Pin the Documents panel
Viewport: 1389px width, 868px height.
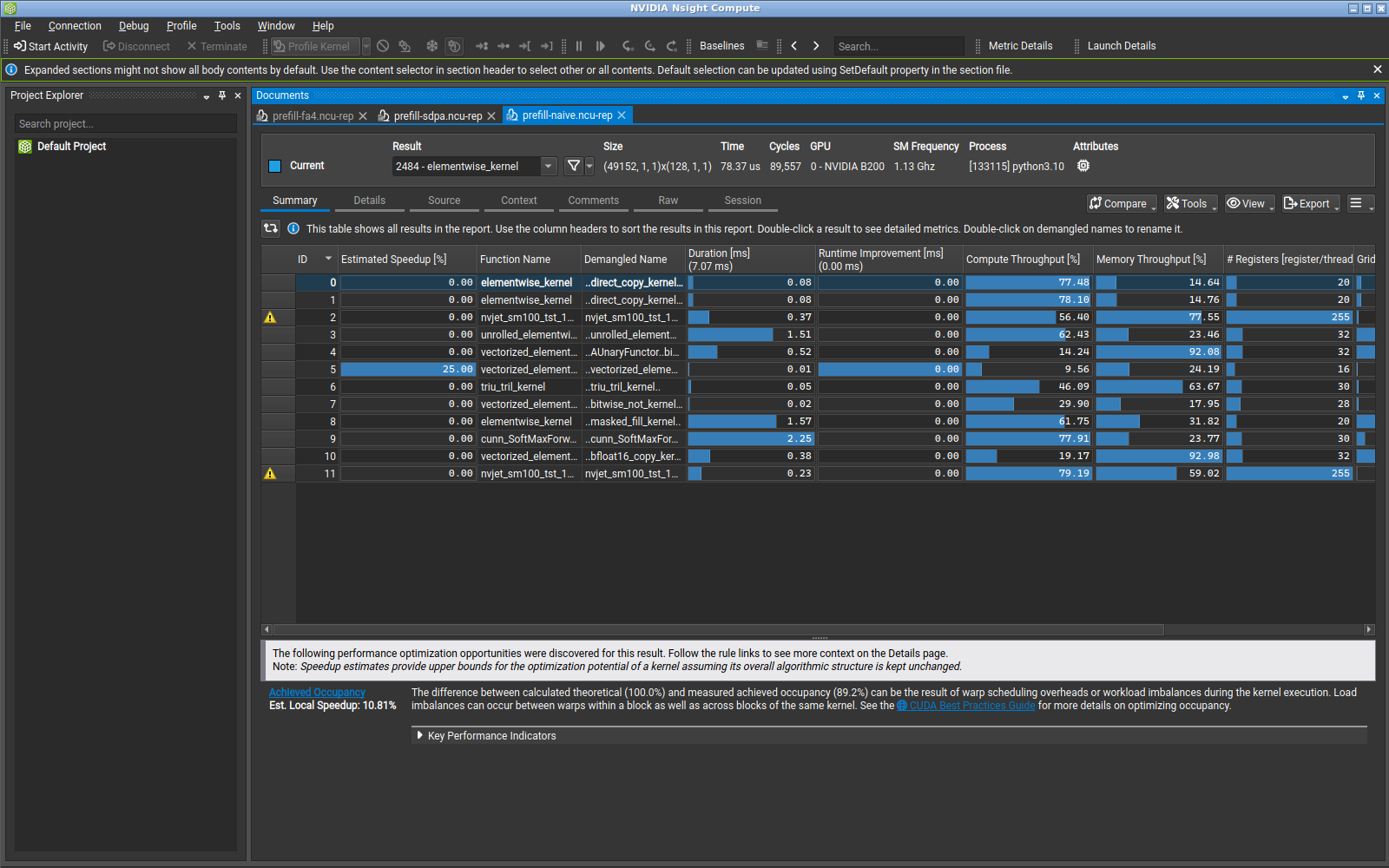(1361, 95)
